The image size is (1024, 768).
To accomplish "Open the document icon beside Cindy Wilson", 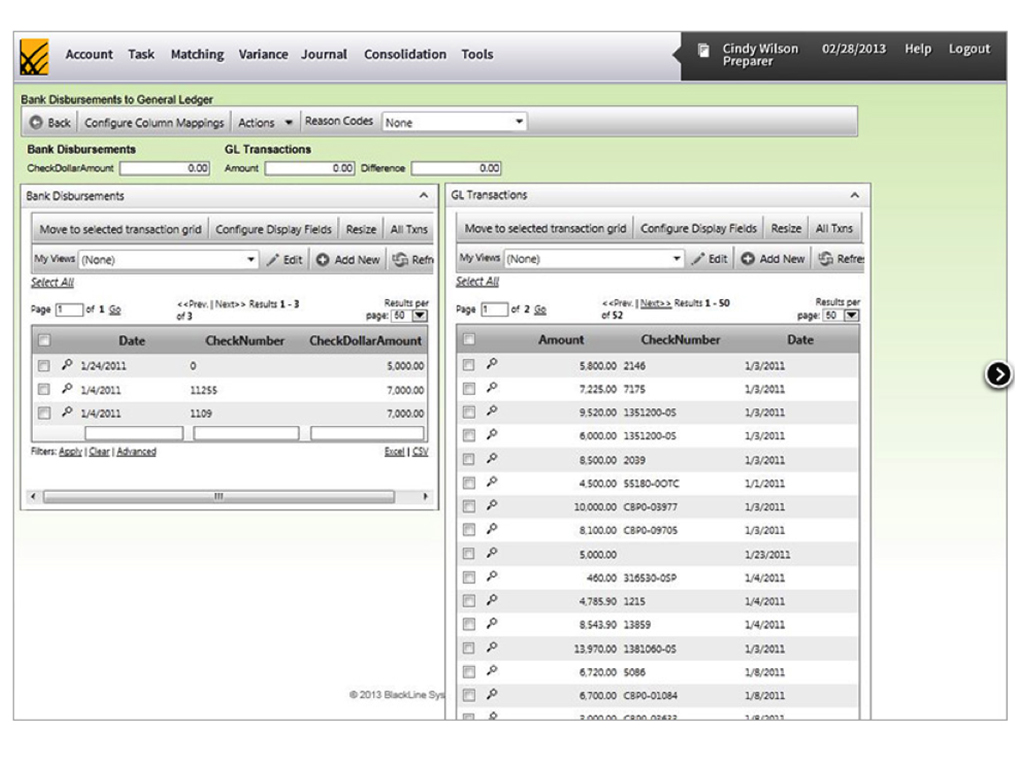I will (x=703, y=50).
